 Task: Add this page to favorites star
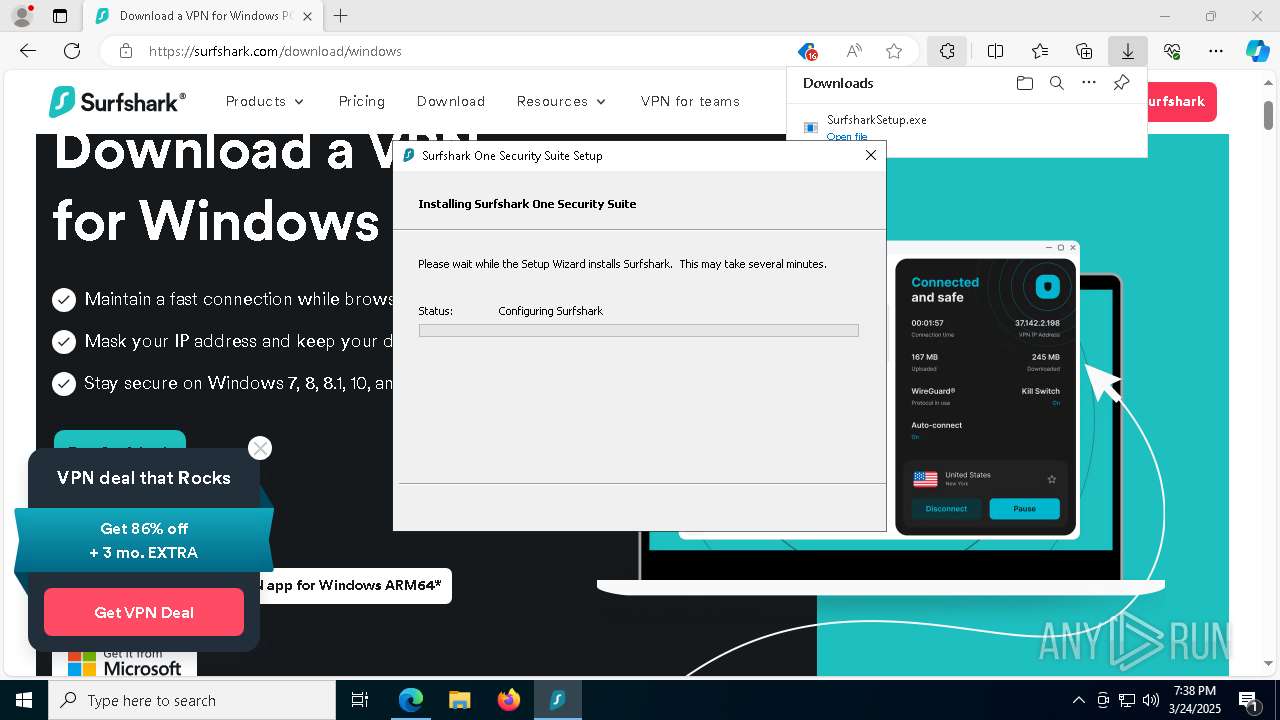(894, 51)
